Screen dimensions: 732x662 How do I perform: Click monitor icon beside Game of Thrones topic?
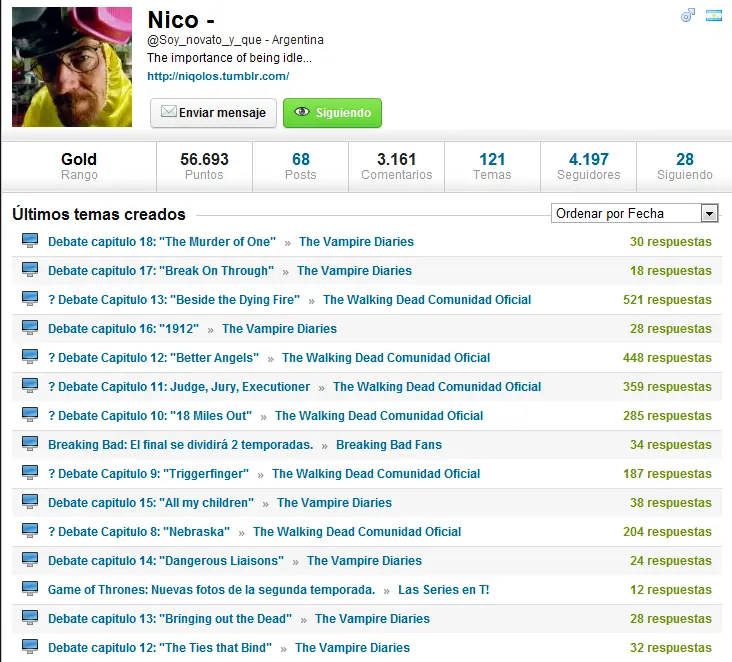pyautogui.click(x=30, y=589)
